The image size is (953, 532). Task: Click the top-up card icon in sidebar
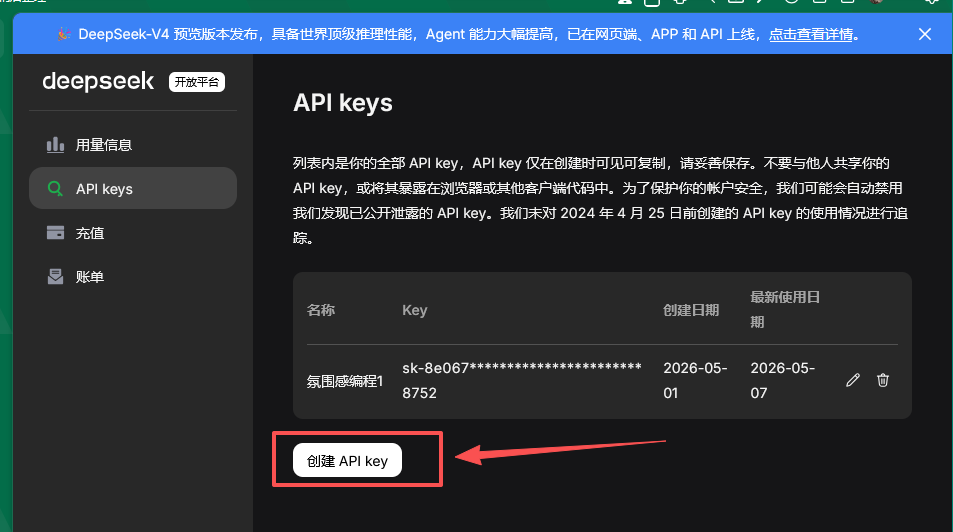(x=55, y=233)
